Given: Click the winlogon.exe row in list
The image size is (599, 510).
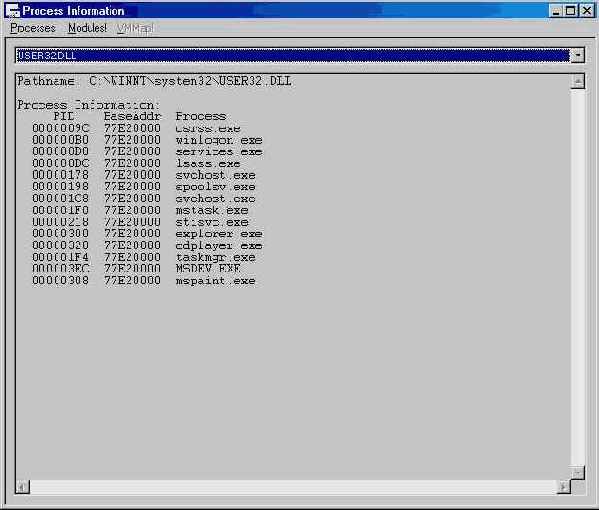Looking at the screenshot, I should point(147,140).
